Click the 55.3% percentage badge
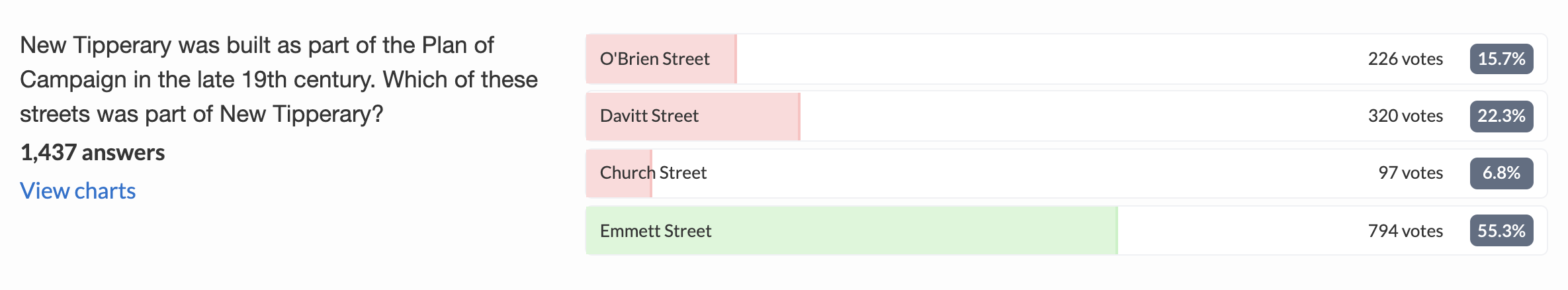Screen dimensions: 1568x290 pyautogui.click(x=1501, y=230)
